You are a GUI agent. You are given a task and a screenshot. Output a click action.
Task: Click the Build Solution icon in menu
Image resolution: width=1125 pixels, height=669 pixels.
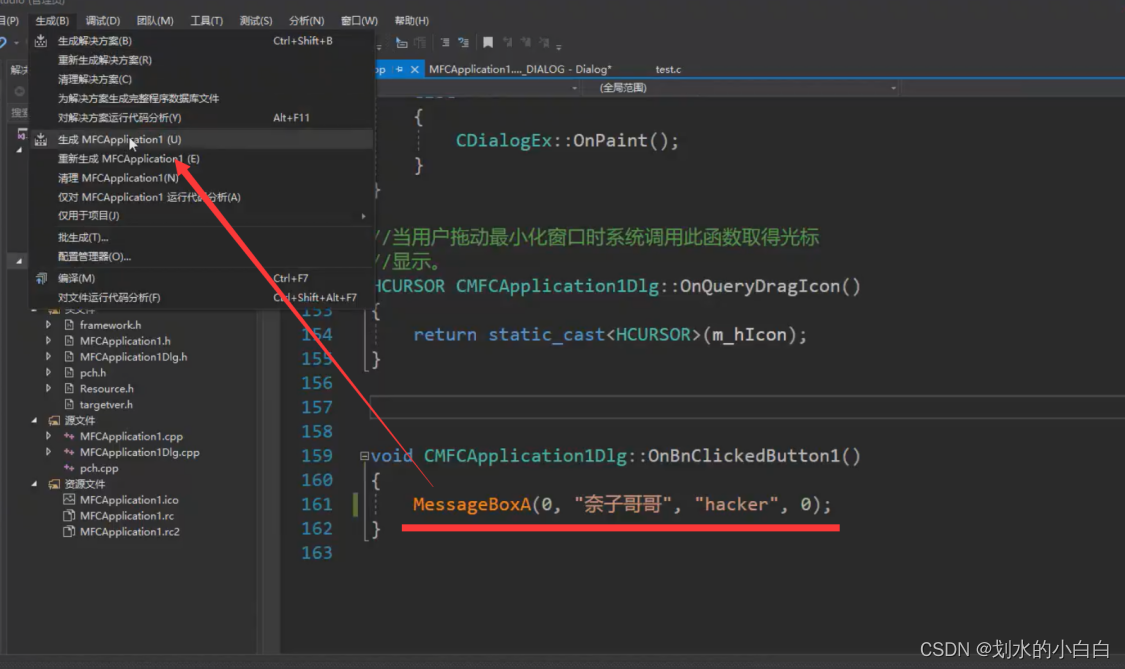[x=41, y=41]
